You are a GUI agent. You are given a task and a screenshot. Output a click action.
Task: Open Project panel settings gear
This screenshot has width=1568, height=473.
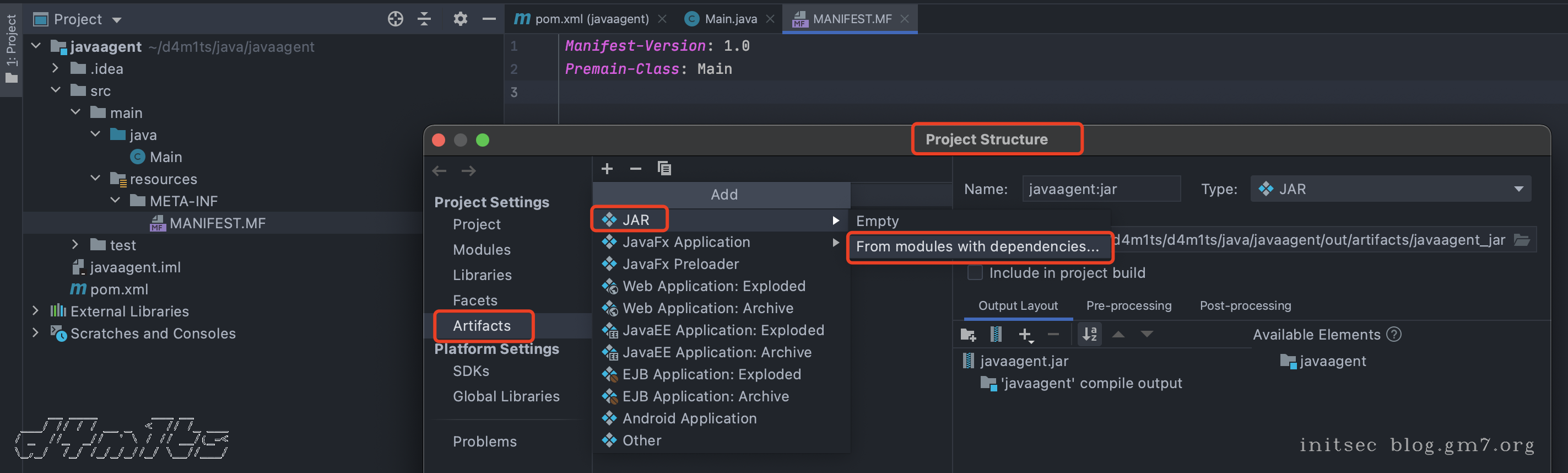click(460, 19)
